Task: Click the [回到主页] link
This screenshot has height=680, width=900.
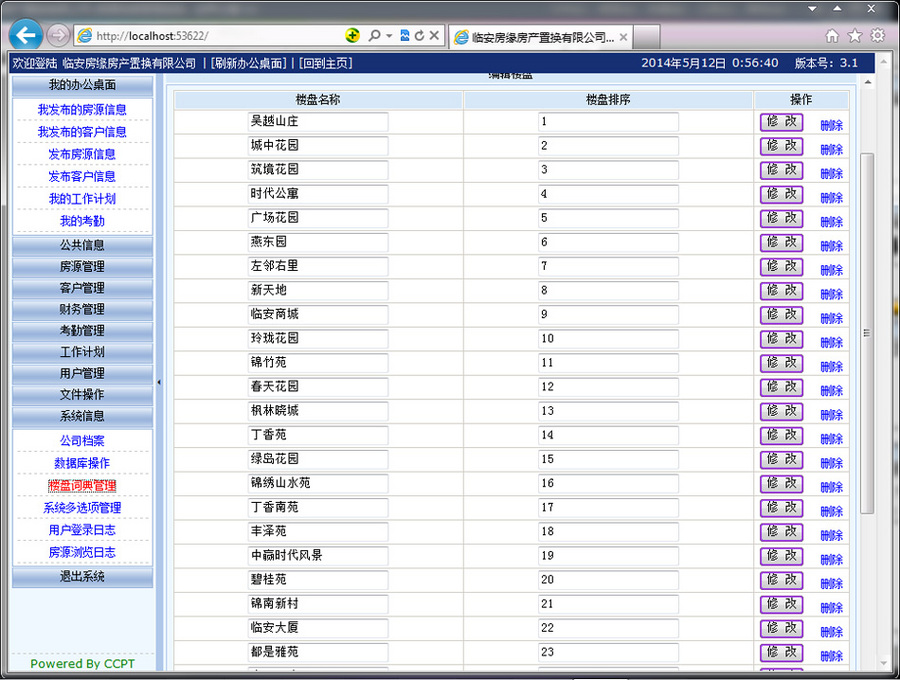Action: [x=325, y=63]
